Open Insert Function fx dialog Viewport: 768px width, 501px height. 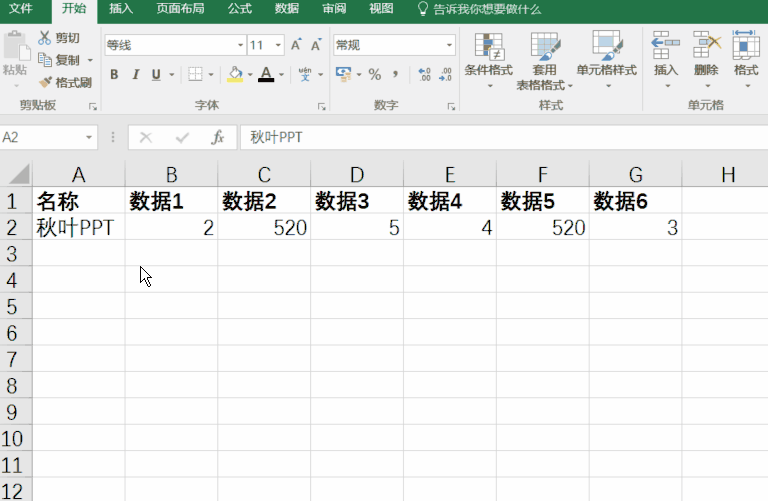tap(218, 138)
